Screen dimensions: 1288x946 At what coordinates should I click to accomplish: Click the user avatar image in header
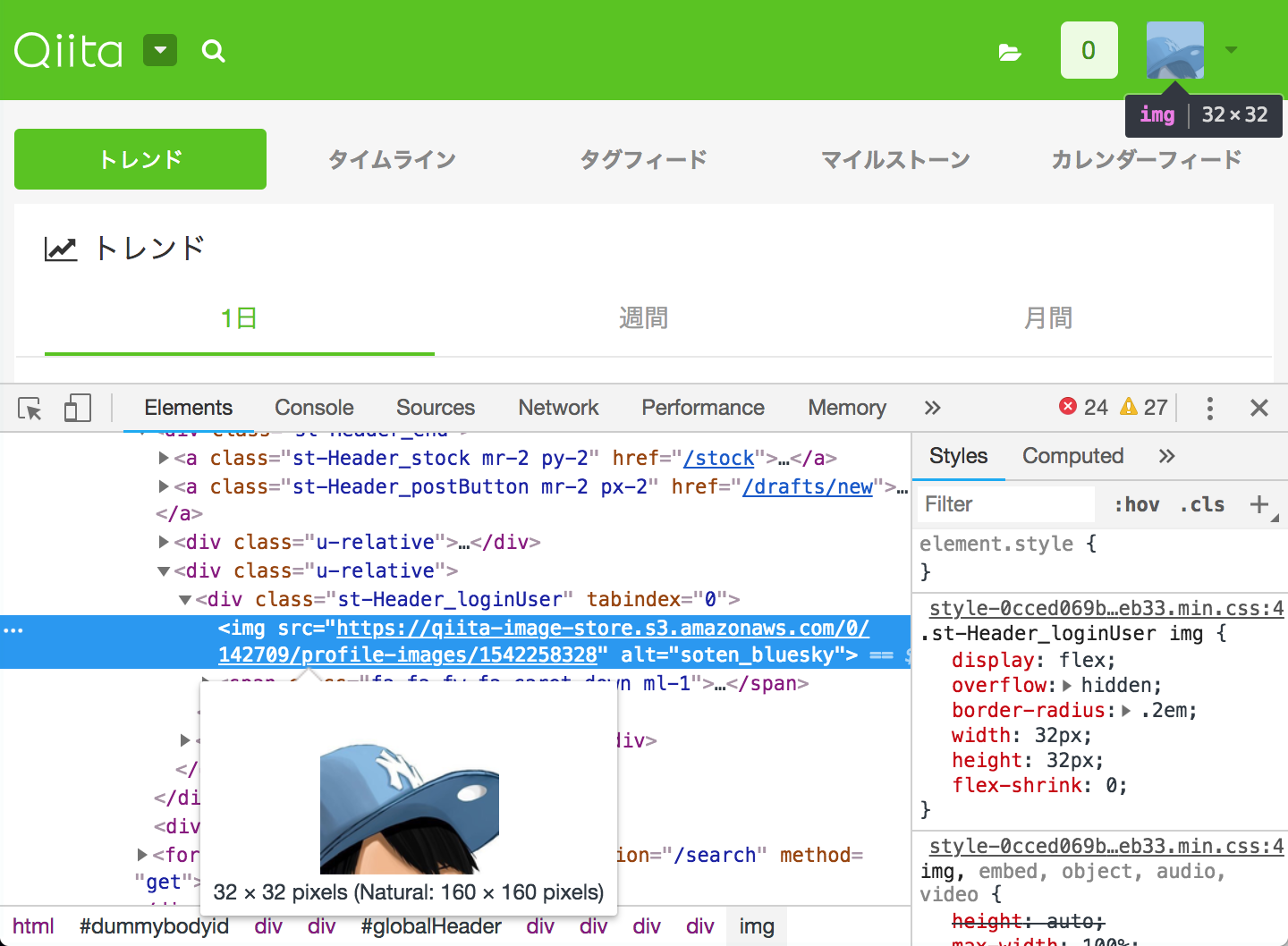1174,50
